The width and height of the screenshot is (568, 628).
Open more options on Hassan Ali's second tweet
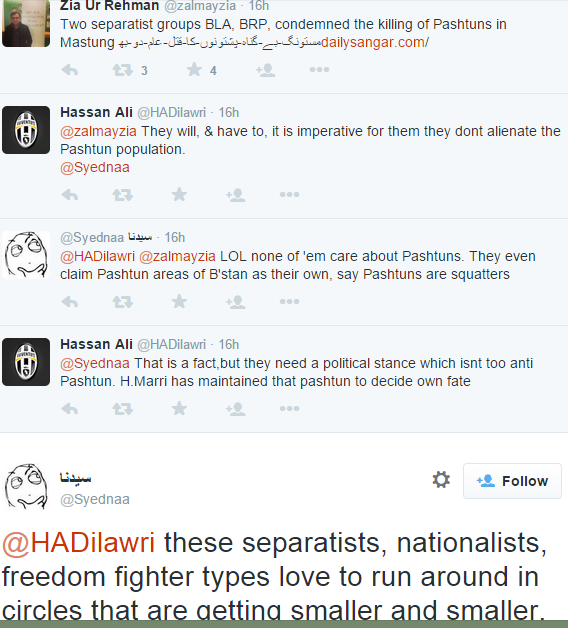point(289,409)
